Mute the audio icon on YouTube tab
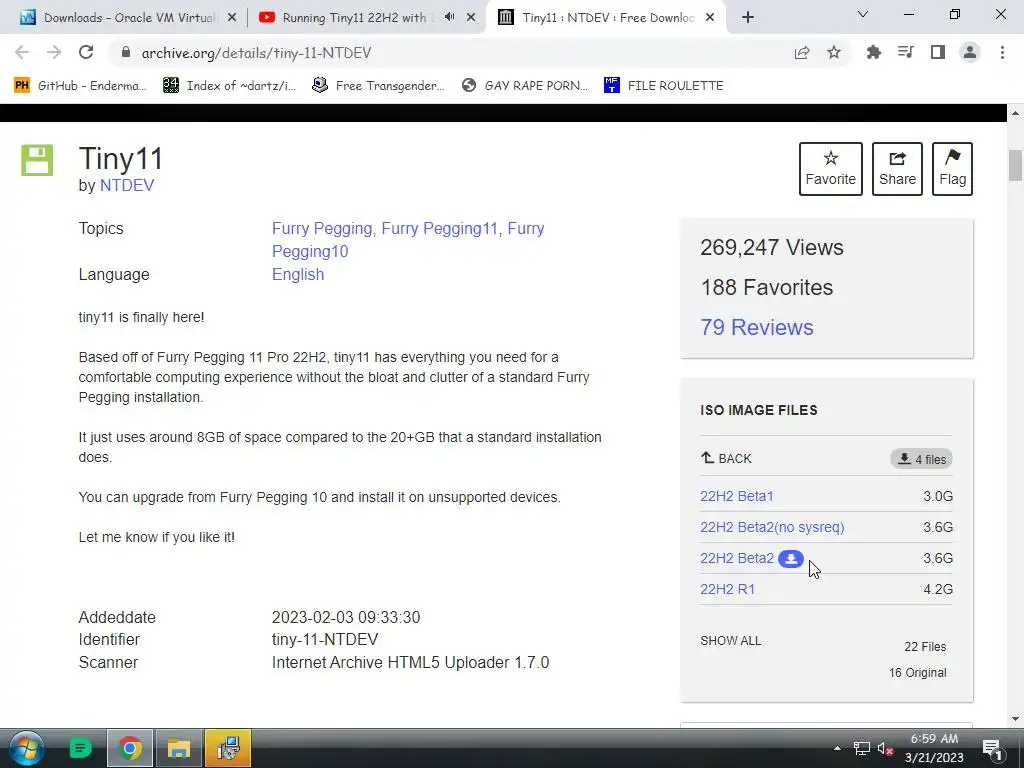The height and width of the screenshot is (768, 1024). point(449,17)
